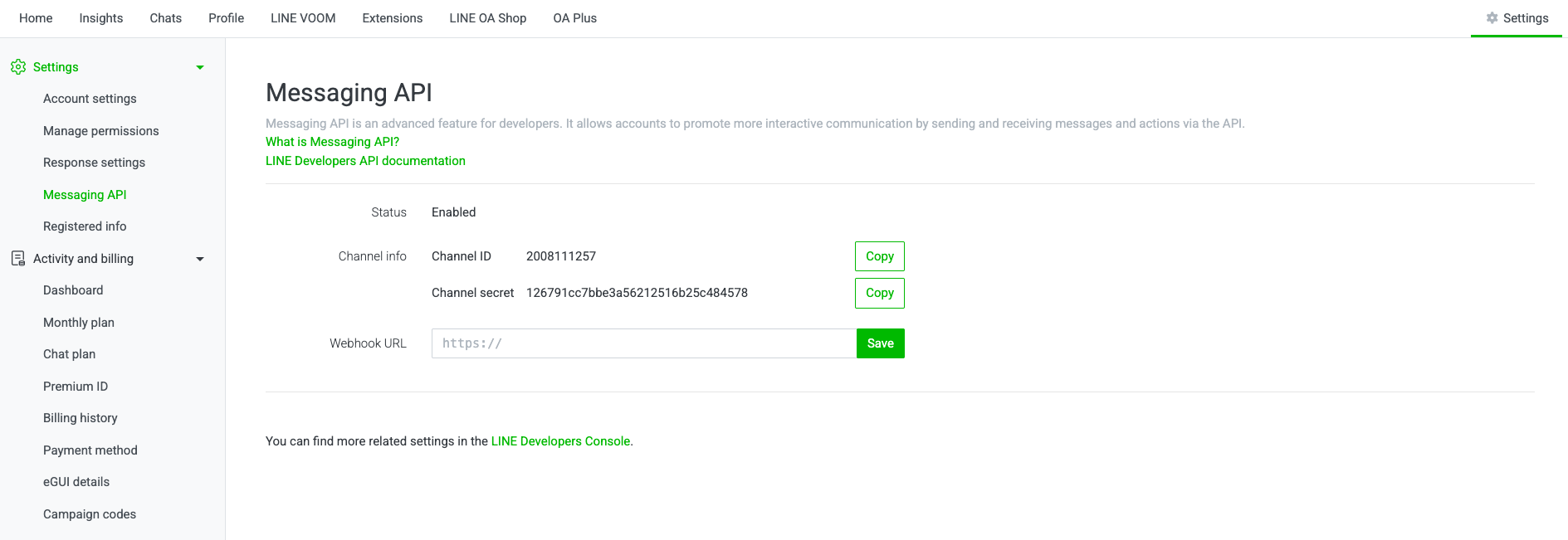1568x540 pixels.
Task: Open Campaign codes in sidebar
Action: [x=90, y=514]
